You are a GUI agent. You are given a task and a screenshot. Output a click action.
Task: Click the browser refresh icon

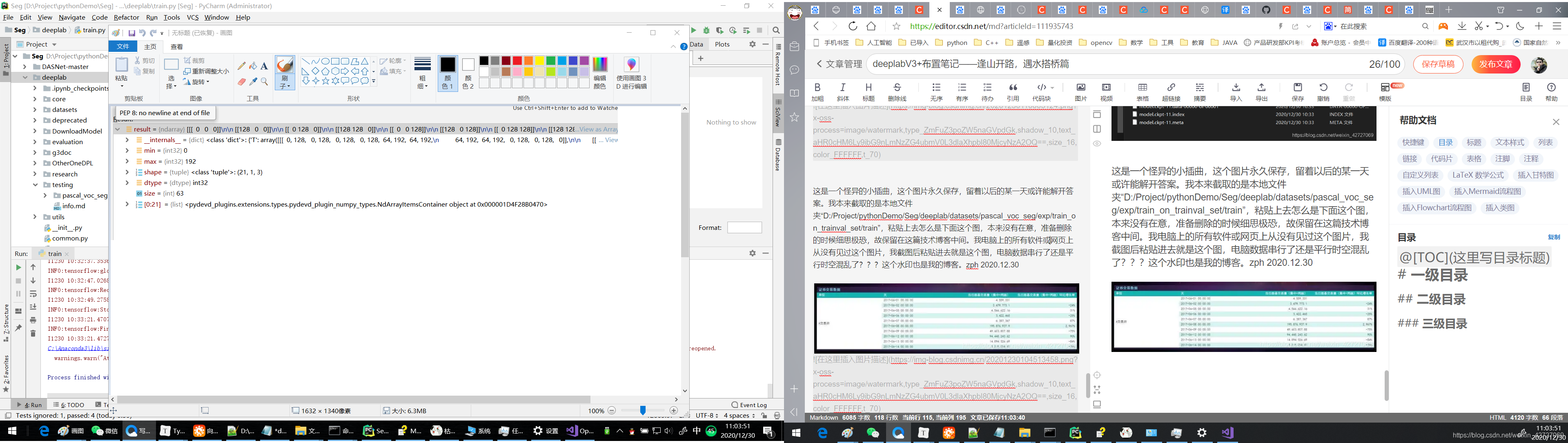click(853, 26)
